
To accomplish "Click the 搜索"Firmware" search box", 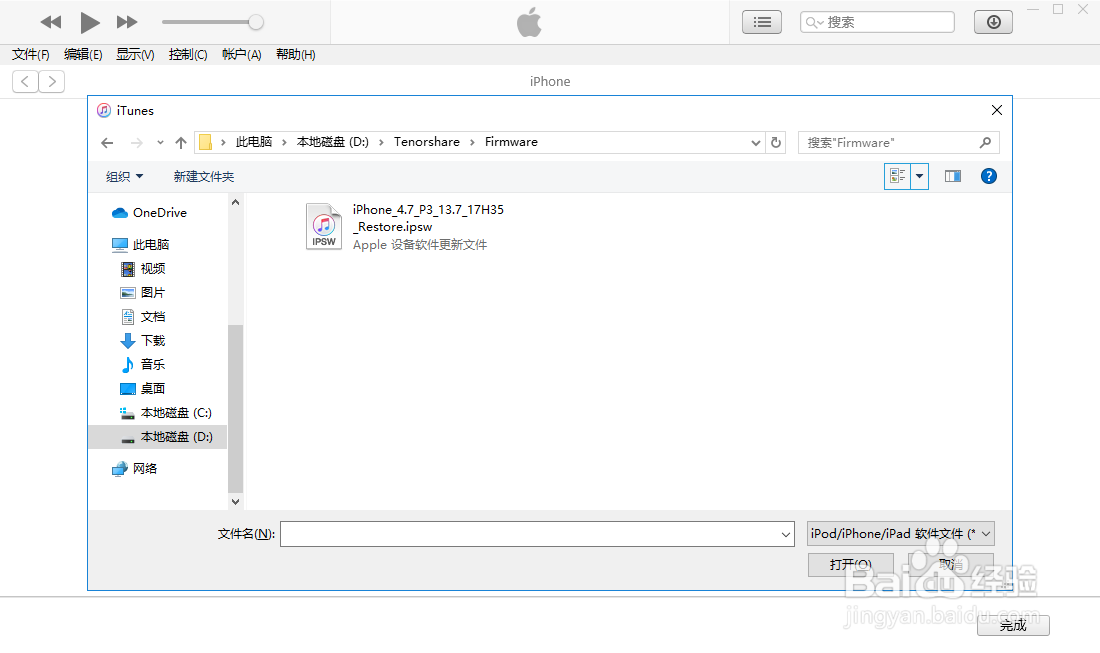I will (899, 143).
